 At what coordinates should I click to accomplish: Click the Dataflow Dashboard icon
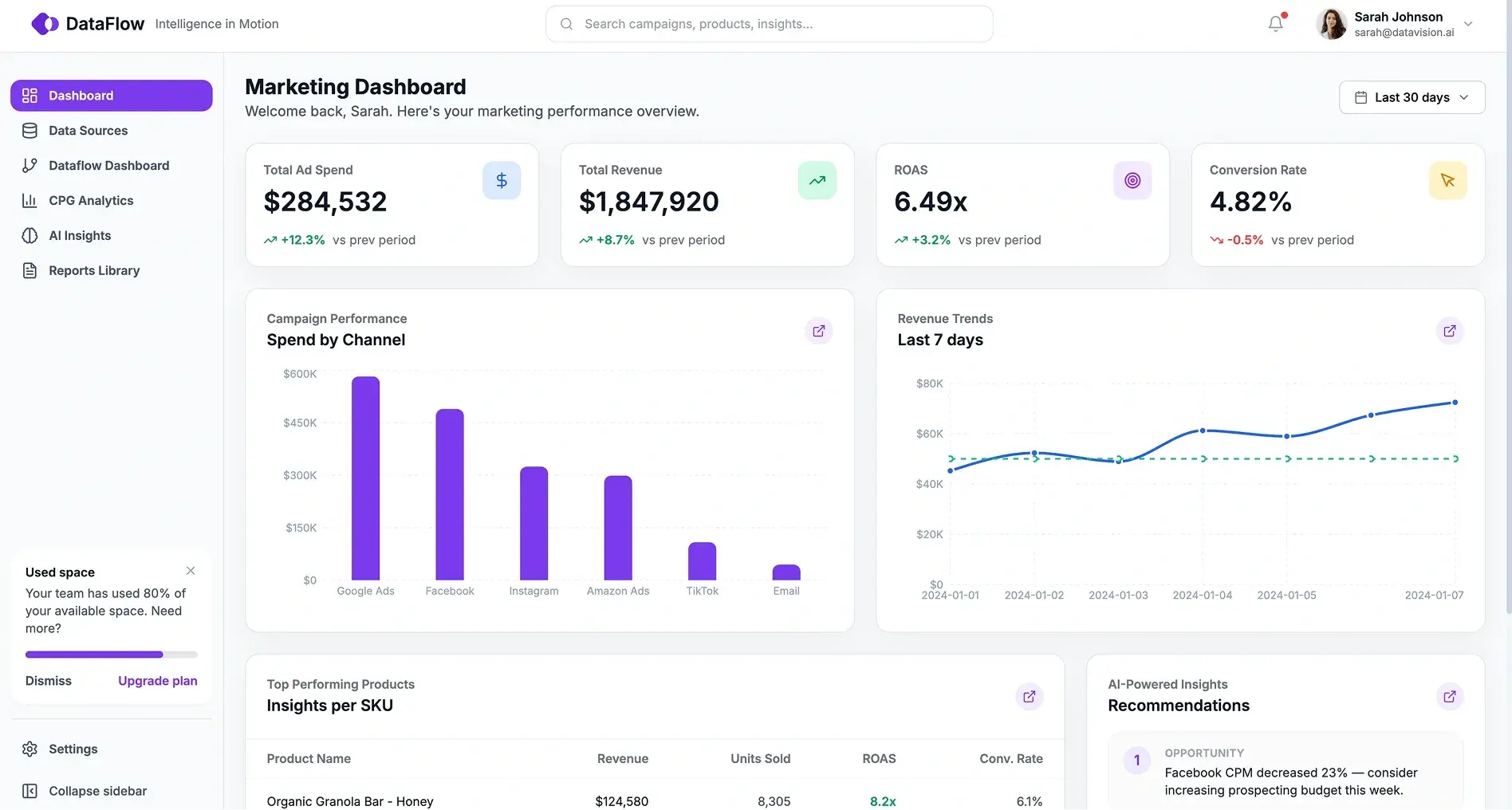[x=30, y=165]
